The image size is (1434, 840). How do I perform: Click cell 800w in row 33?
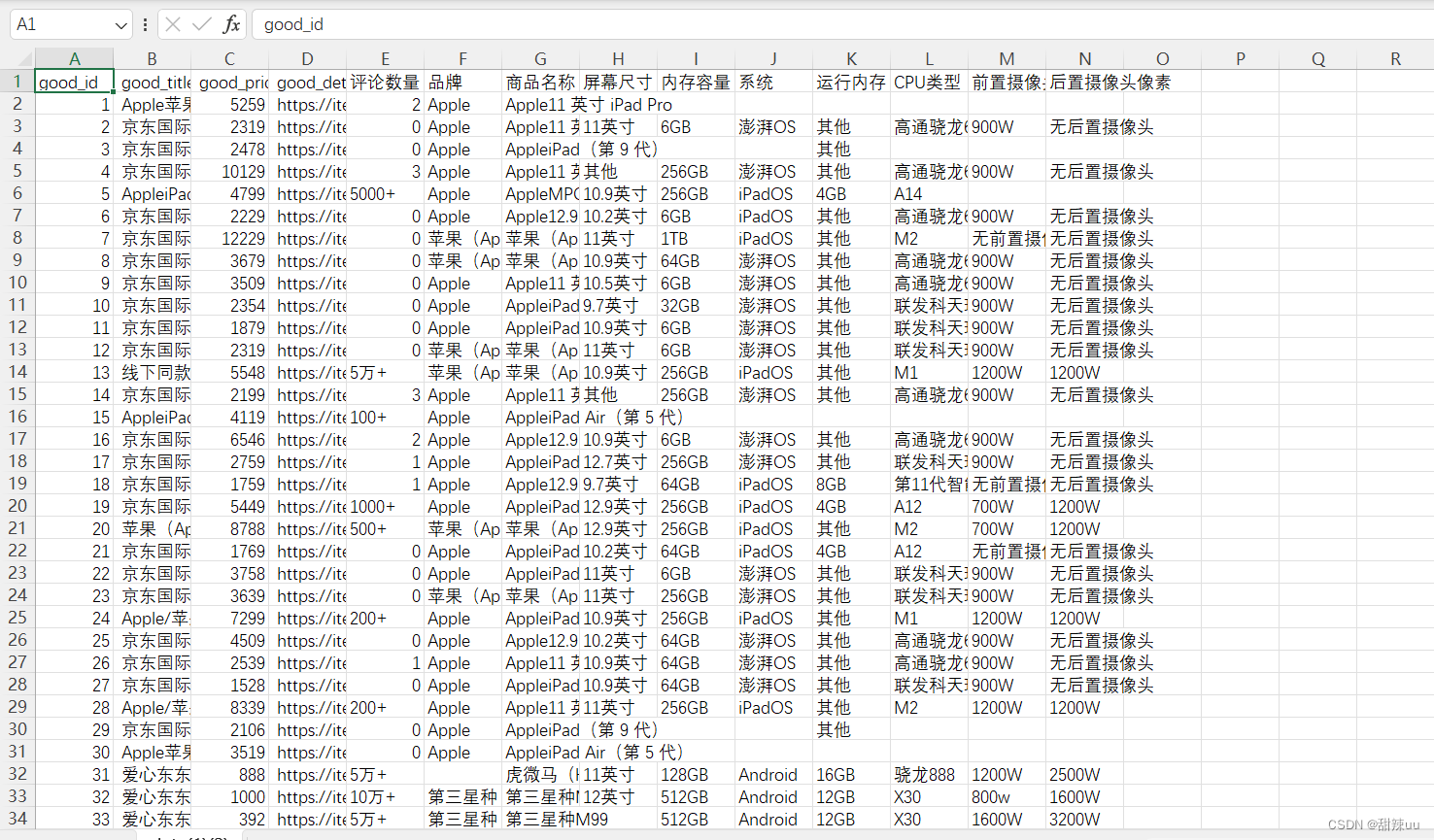1007,797
